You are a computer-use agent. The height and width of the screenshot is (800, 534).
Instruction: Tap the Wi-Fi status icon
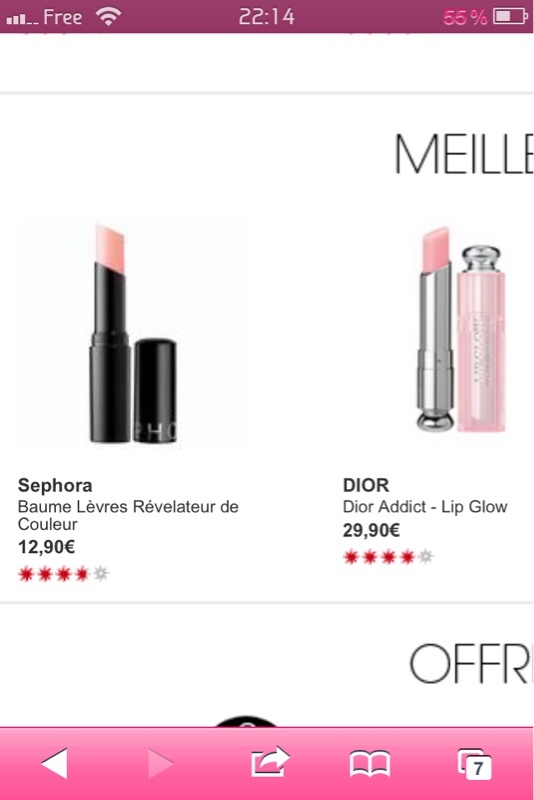click(108, 17)
